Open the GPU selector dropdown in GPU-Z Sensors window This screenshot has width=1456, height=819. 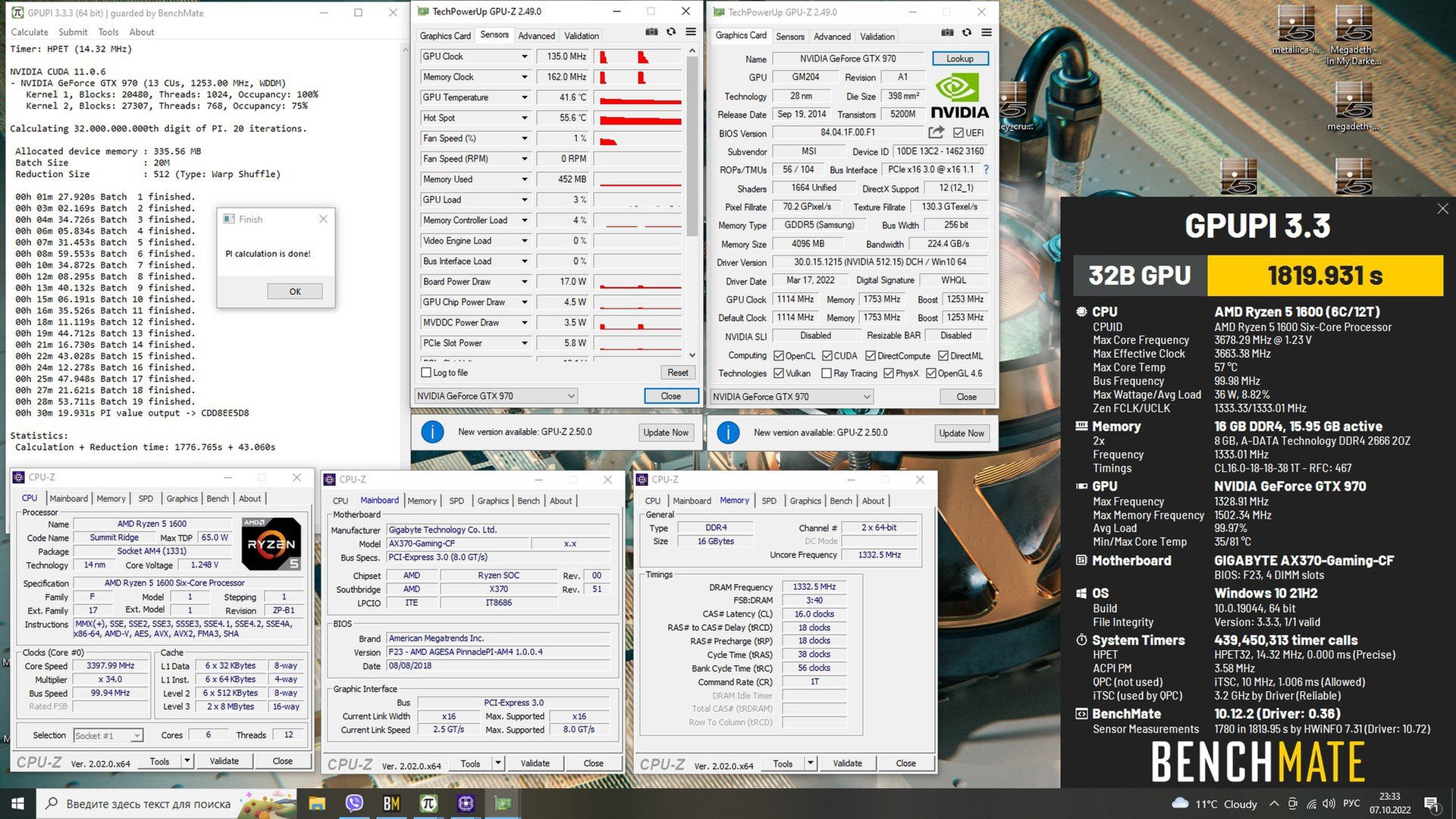pyautogui.click(x=496, y=396)
